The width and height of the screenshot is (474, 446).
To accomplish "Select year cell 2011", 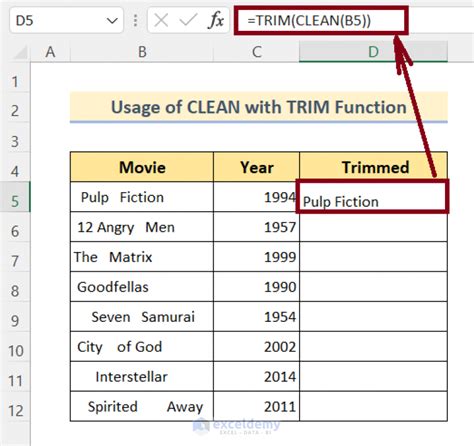I will coord(256,406).
